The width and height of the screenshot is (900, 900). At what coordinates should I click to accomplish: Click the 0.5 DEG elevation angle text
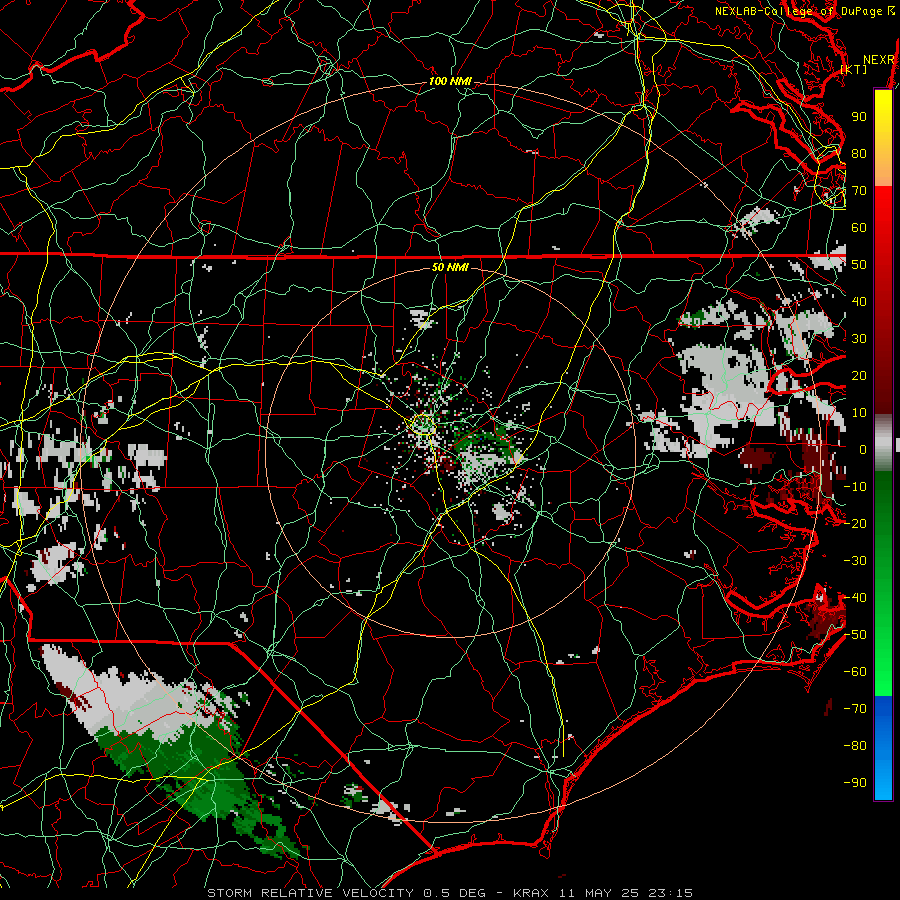[453, 893]
